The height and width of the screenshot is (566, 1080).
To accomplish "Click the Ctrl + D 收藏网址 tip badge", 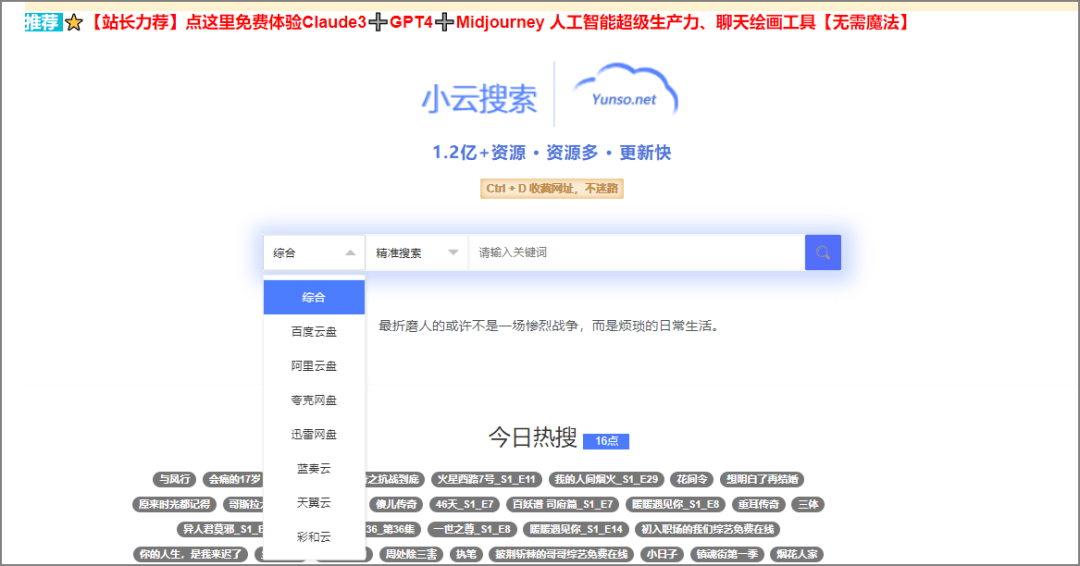I will click(x=552, y=189).
